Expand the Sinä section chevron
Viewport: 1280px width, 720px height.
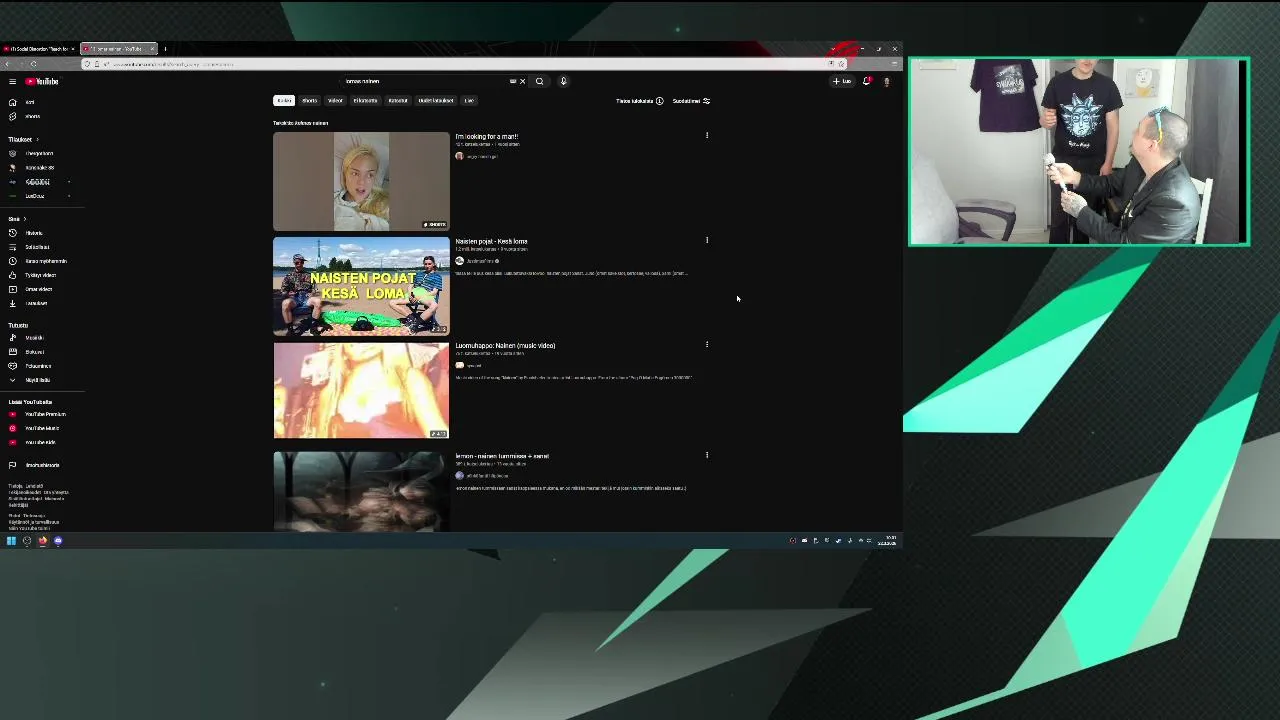[x=25, y=219]
